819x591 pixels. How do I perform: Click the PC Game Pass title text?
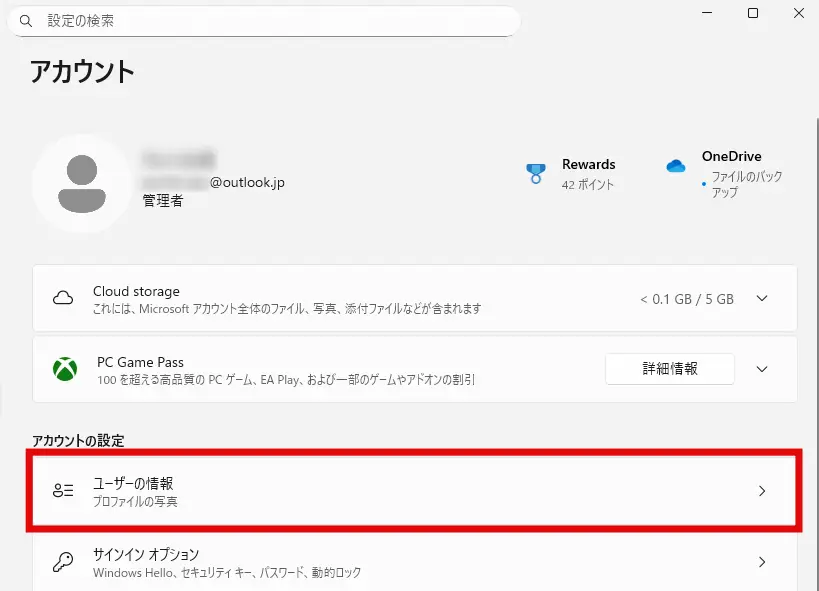(x=141, y=362)
